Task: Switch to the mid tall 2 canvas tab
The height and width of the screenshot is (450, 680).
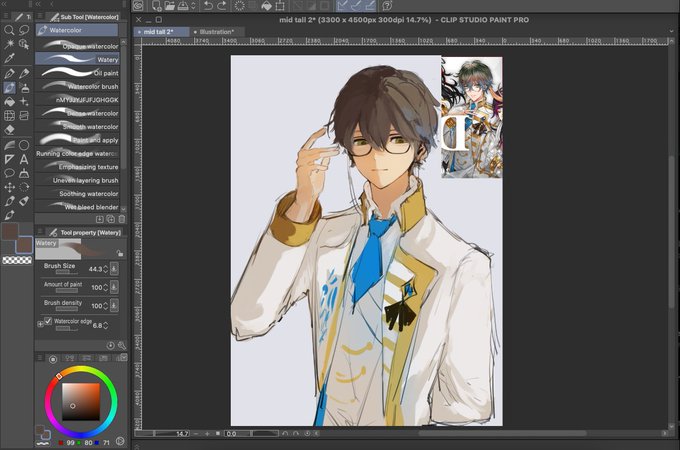Action: click(161, 32)
